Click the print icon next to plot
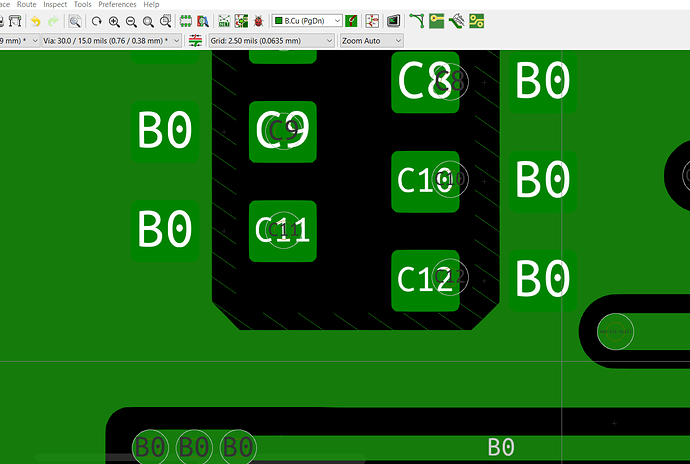Viewport: 690px width, 464px height. [1, 21]
